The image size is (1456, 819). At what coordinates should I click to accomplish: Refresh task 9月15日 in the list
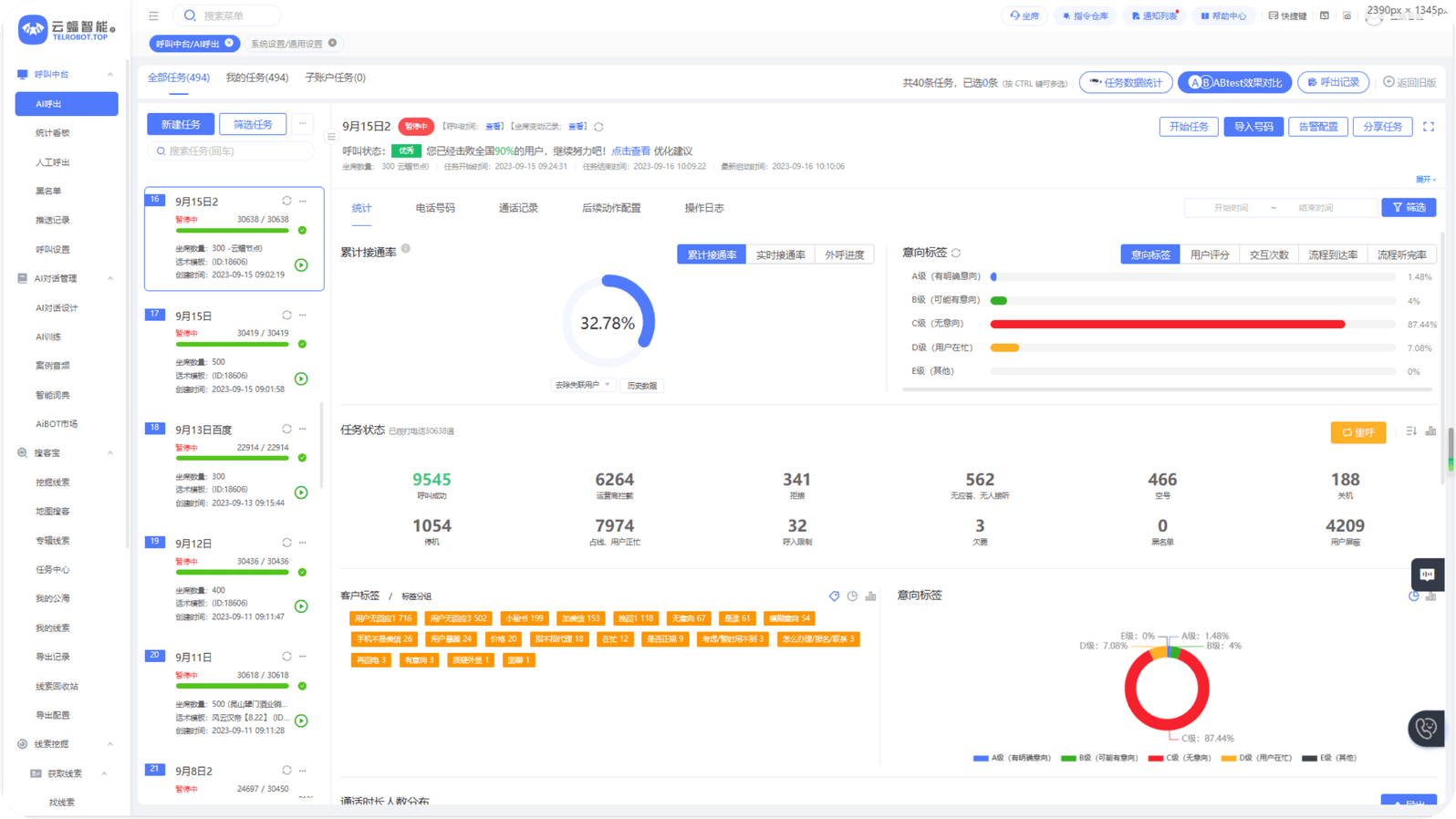point(286,316)
